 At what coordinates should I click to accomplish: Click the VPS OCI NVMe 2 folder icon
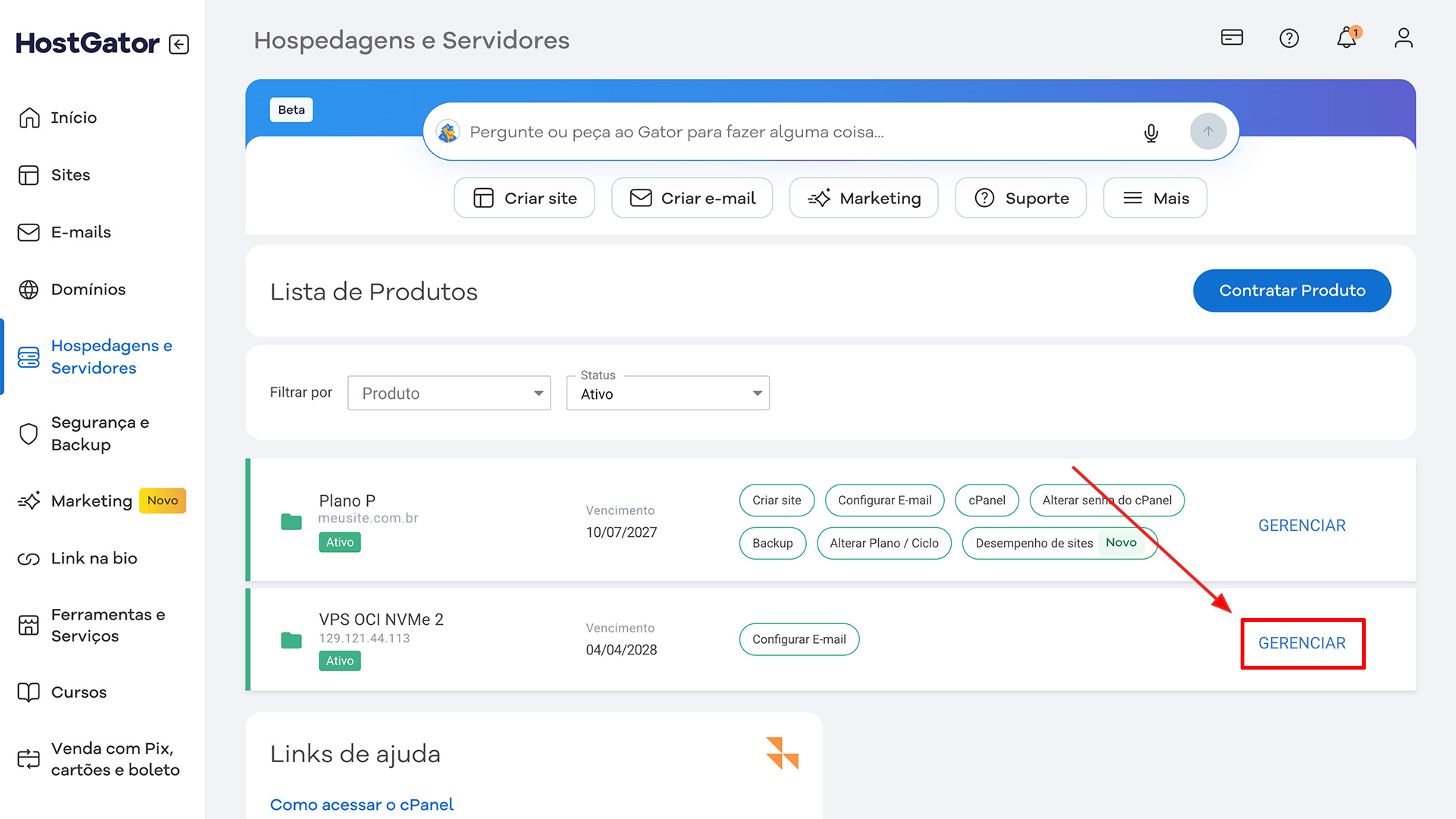[x=291, y=640]
